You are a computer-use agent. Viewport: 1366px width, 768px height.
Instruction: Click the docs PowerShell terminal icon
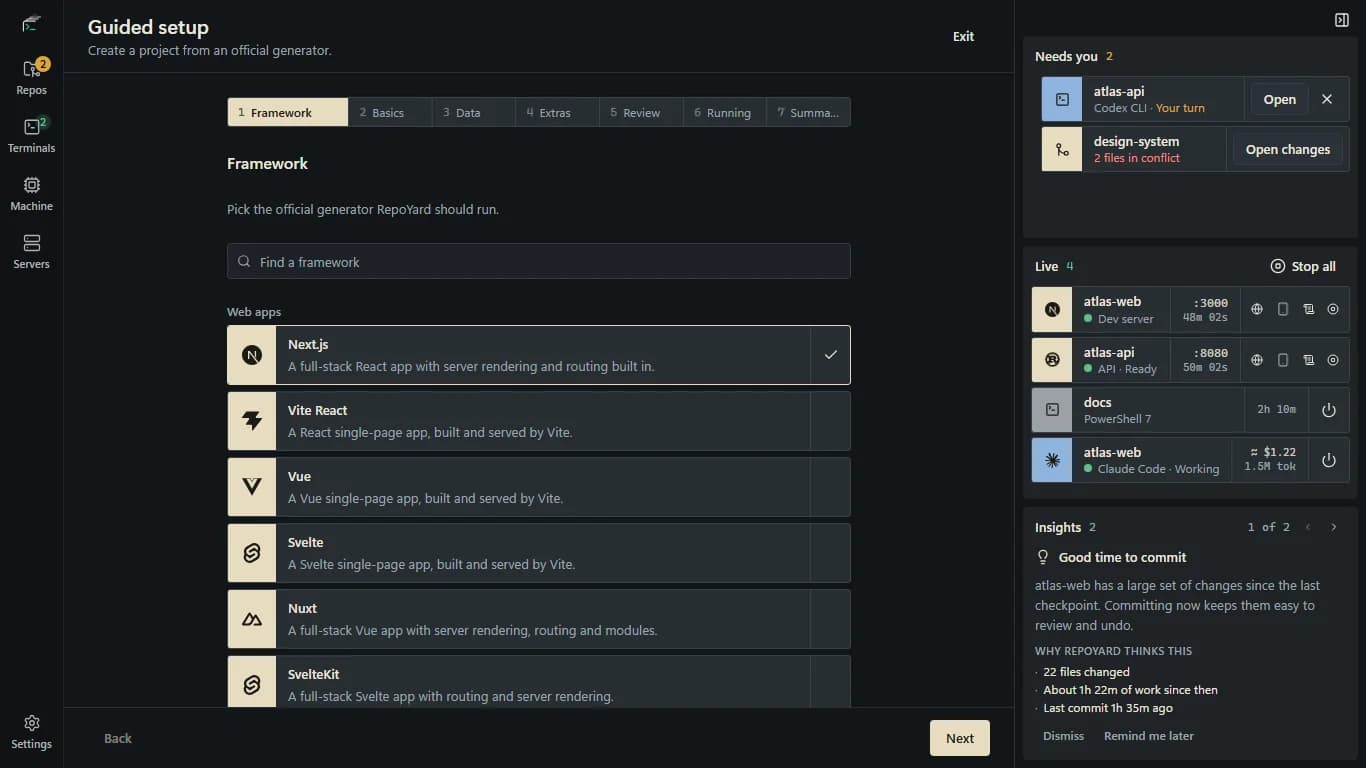coord(1052,410)
